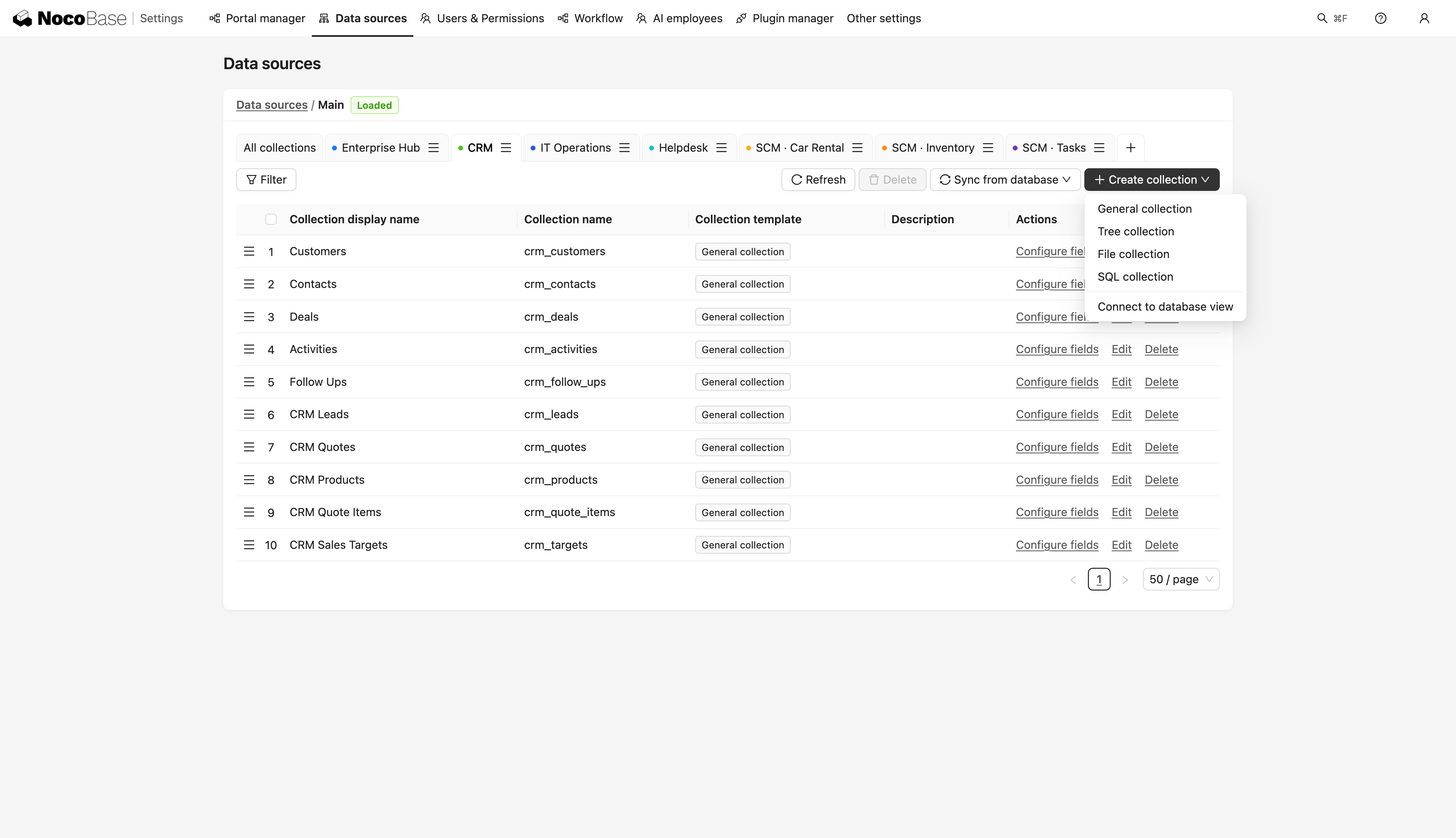The width and height of the screenshot is (1456, 838).
Task: Click the drag handle for CRM Leads row
Action: pos(249,415)
